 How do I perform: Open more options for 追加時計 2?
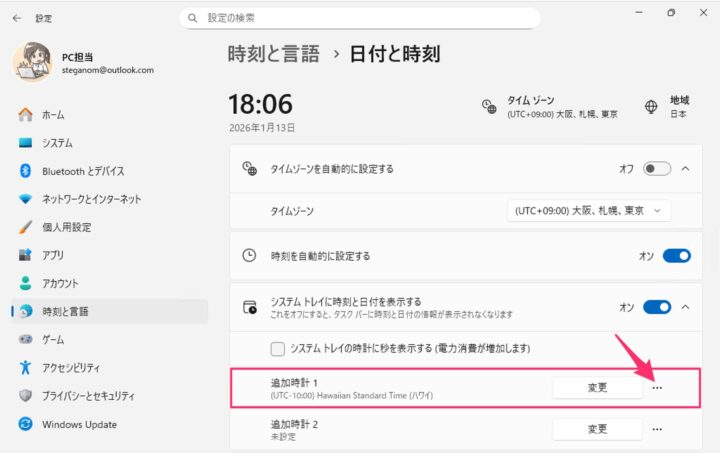pos(657,429)
